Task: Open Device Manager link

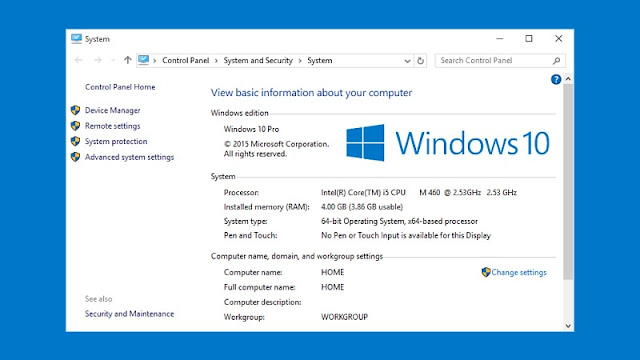Action: point(113,110)
